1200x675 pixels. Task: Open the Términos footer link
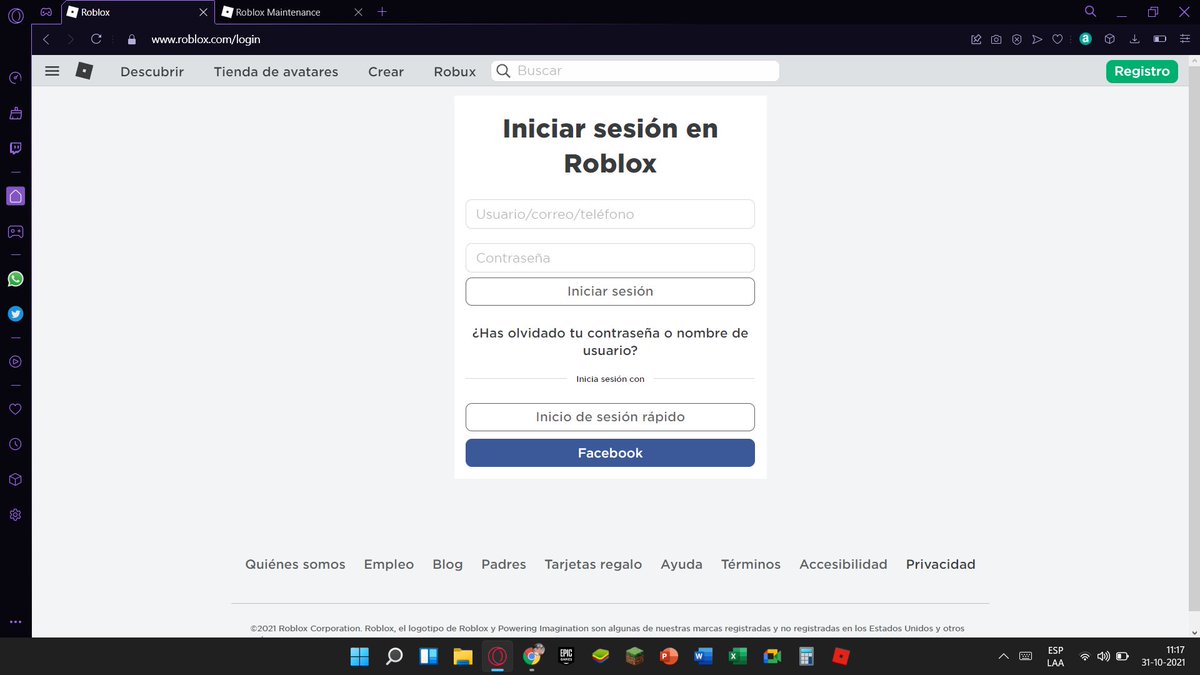pos(751,564)
